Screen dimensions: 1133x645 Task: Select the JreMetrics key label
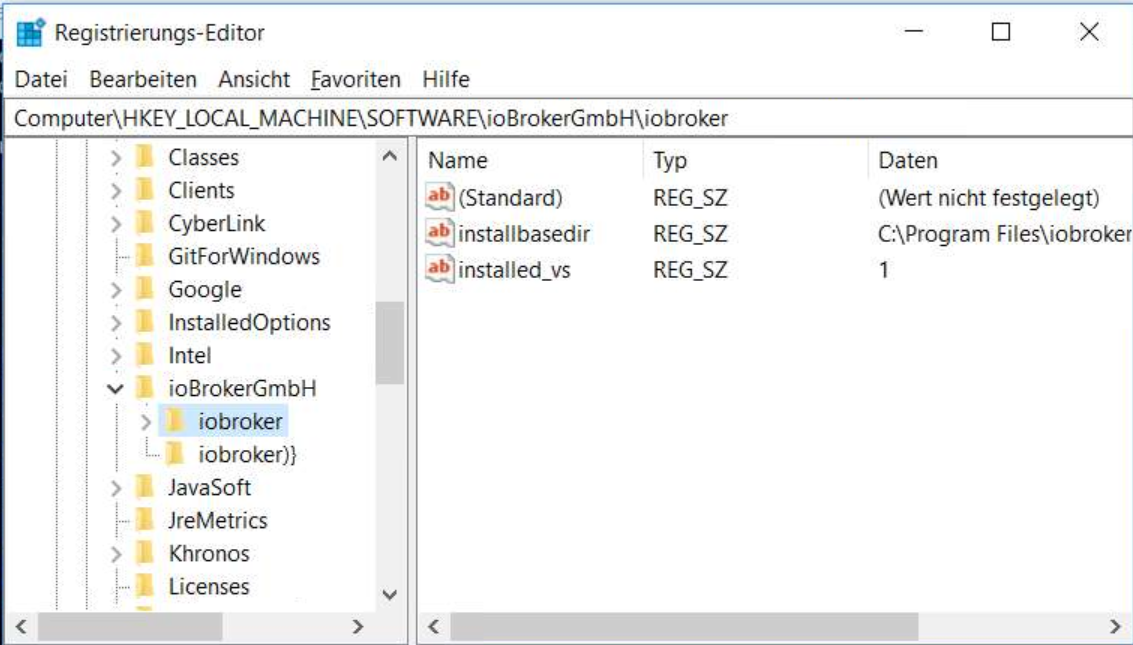[217, 521]
